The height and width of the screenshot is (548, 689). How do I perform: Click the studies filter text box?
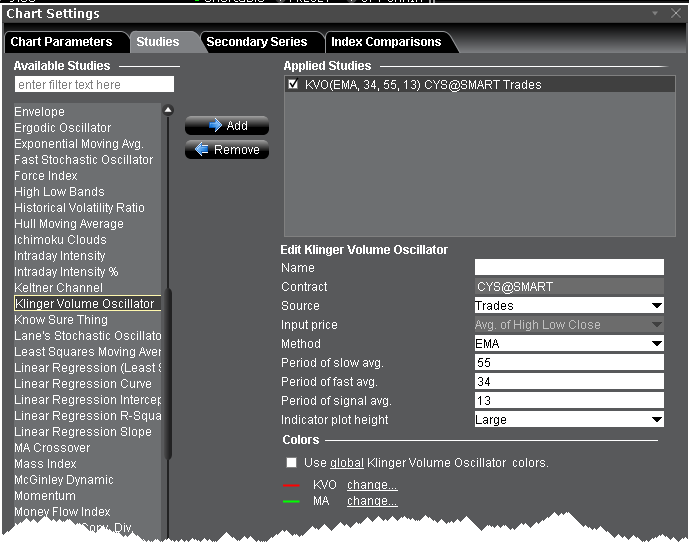click(94, 85)
